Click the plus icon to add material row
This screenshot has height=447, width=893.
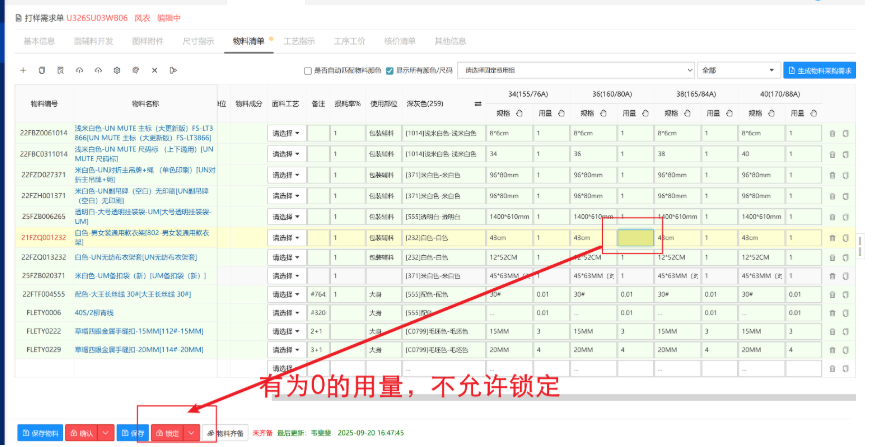click(23, 71)
